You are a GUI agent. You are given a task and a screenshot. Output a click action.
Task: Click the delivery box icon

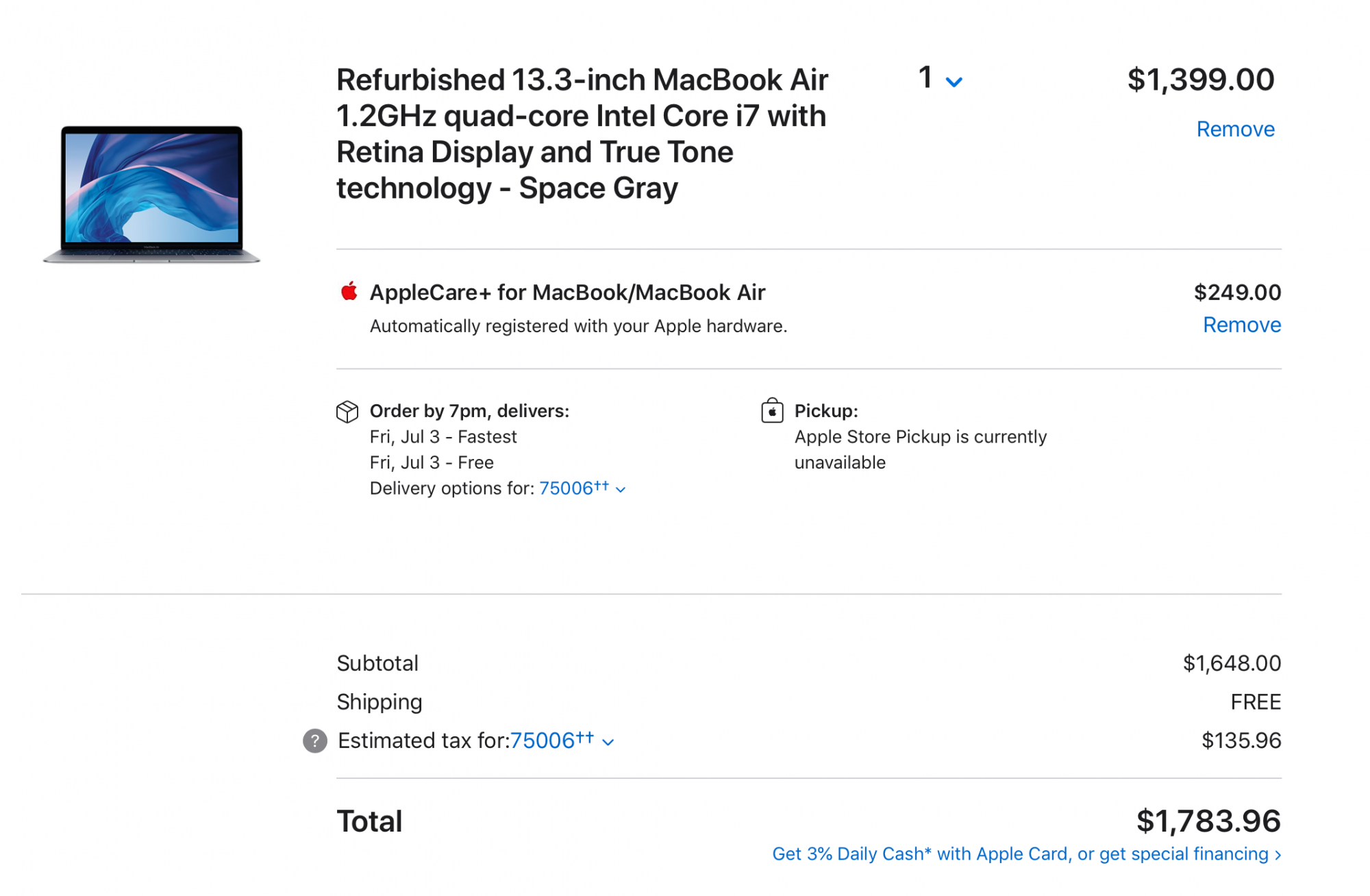tap(347, 412)
